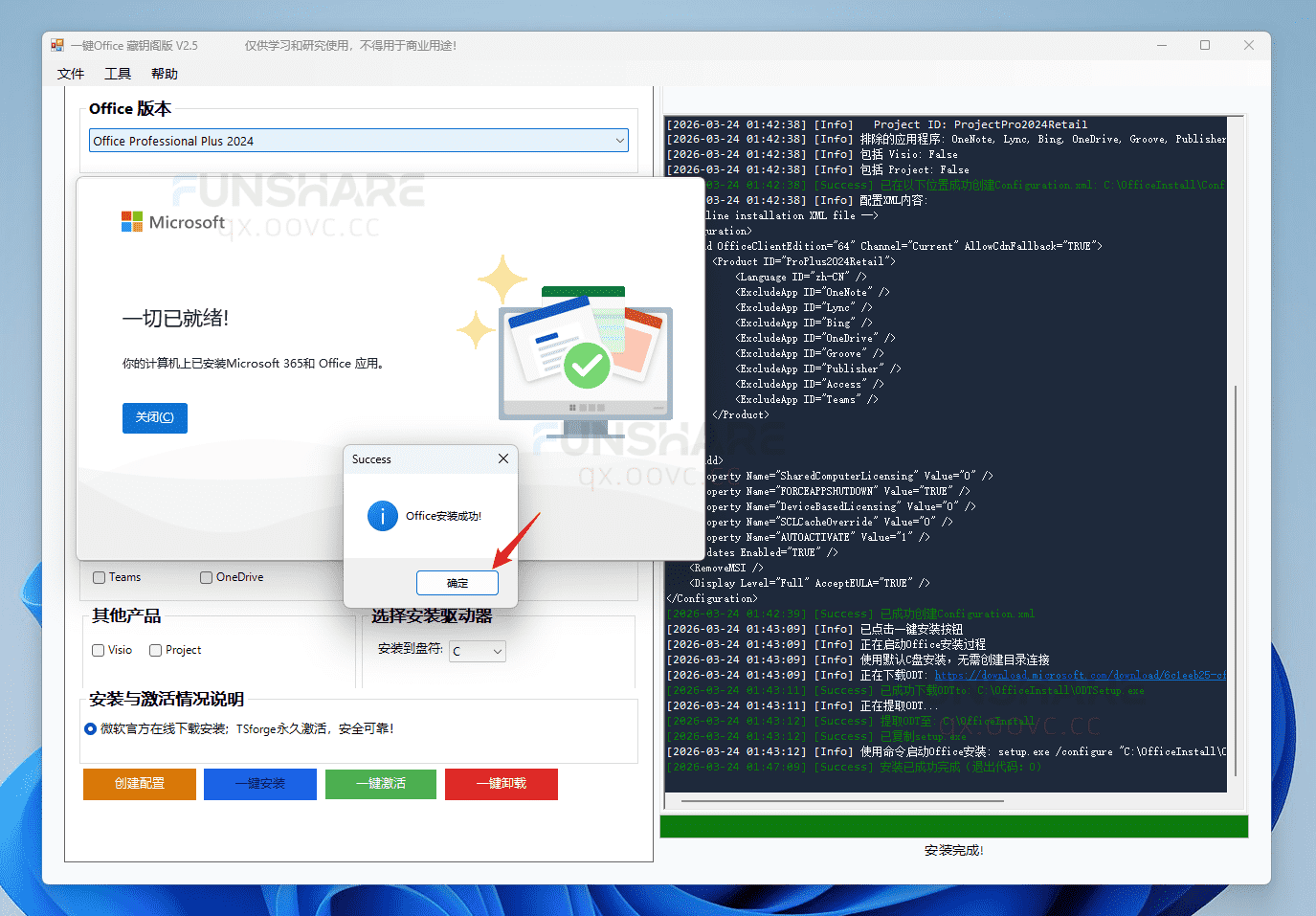Screen dimensions: 1316x916
Task: Open the ODT download link in the log
Action: 1080,675
